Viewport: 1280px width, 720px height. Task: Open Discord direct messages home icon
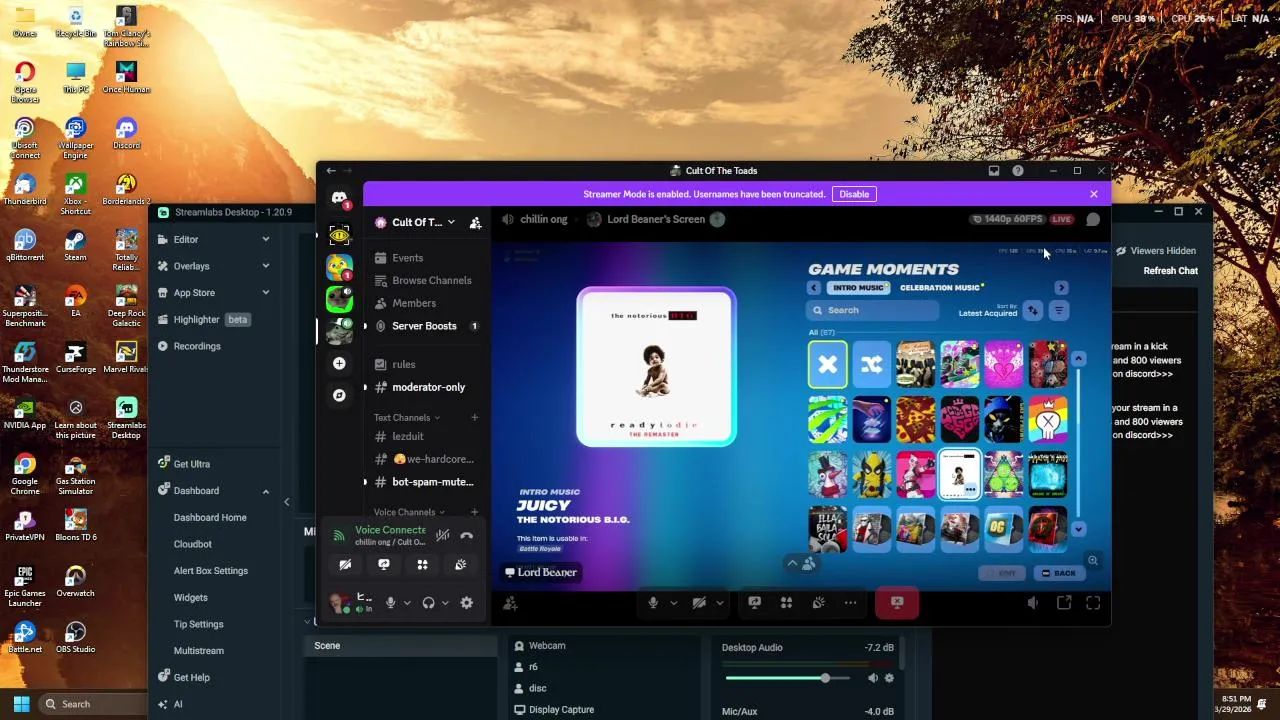[339, 198]
